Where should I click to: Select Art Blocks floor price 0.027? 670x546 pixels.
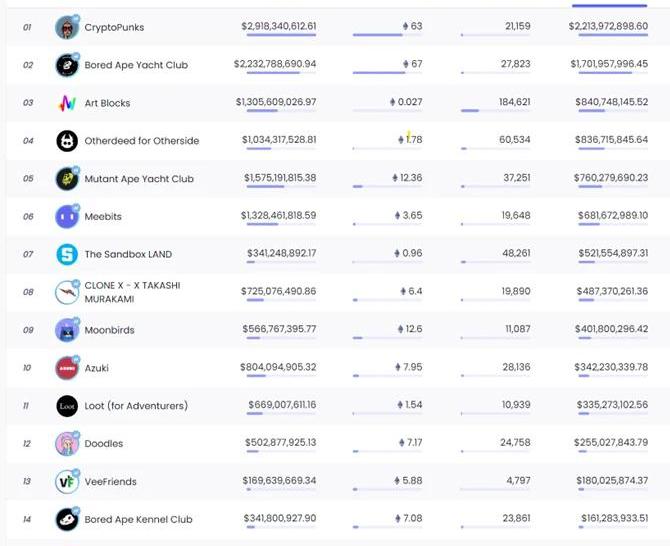coord(406,102)
